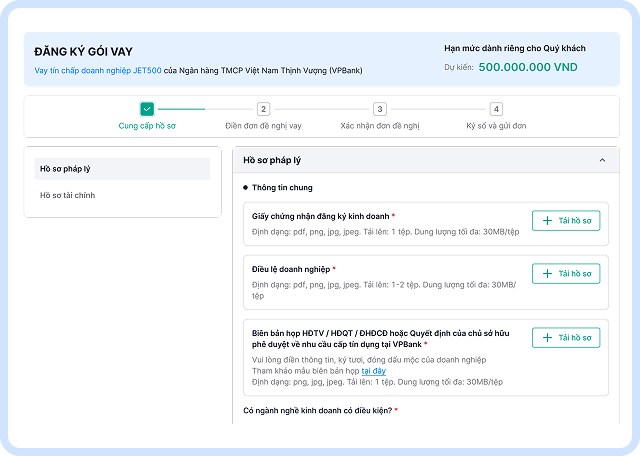This screenshot has width=640, height=456.
Task: Click the green progress line after step 1
Action: (x=181, y=109)
